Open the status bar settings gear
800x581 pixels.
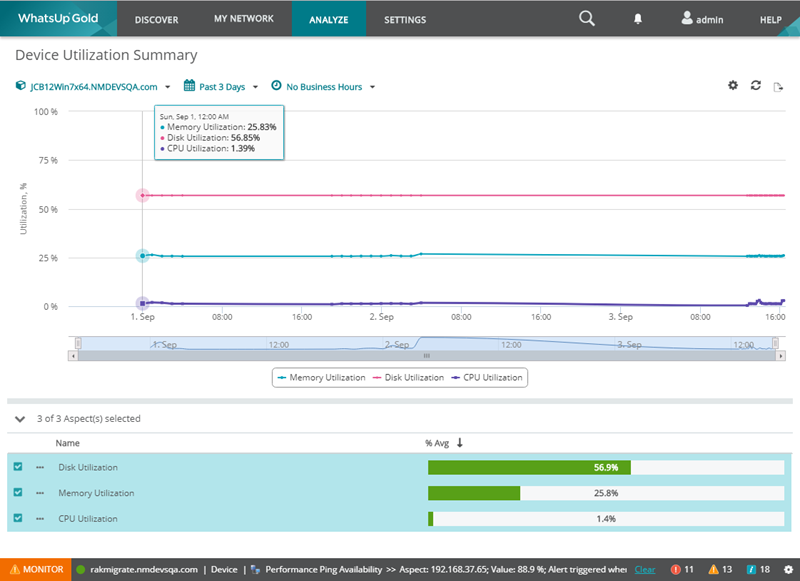tap(788, 569)
